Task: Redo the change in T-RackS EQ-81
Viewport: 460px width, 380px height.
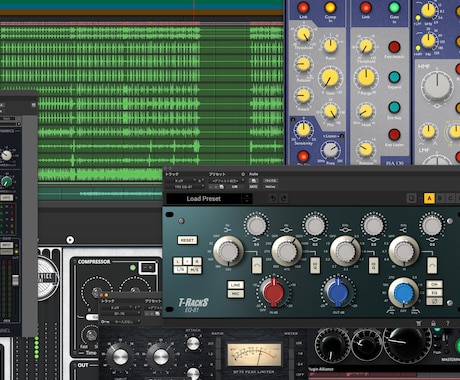Action: 284,199
